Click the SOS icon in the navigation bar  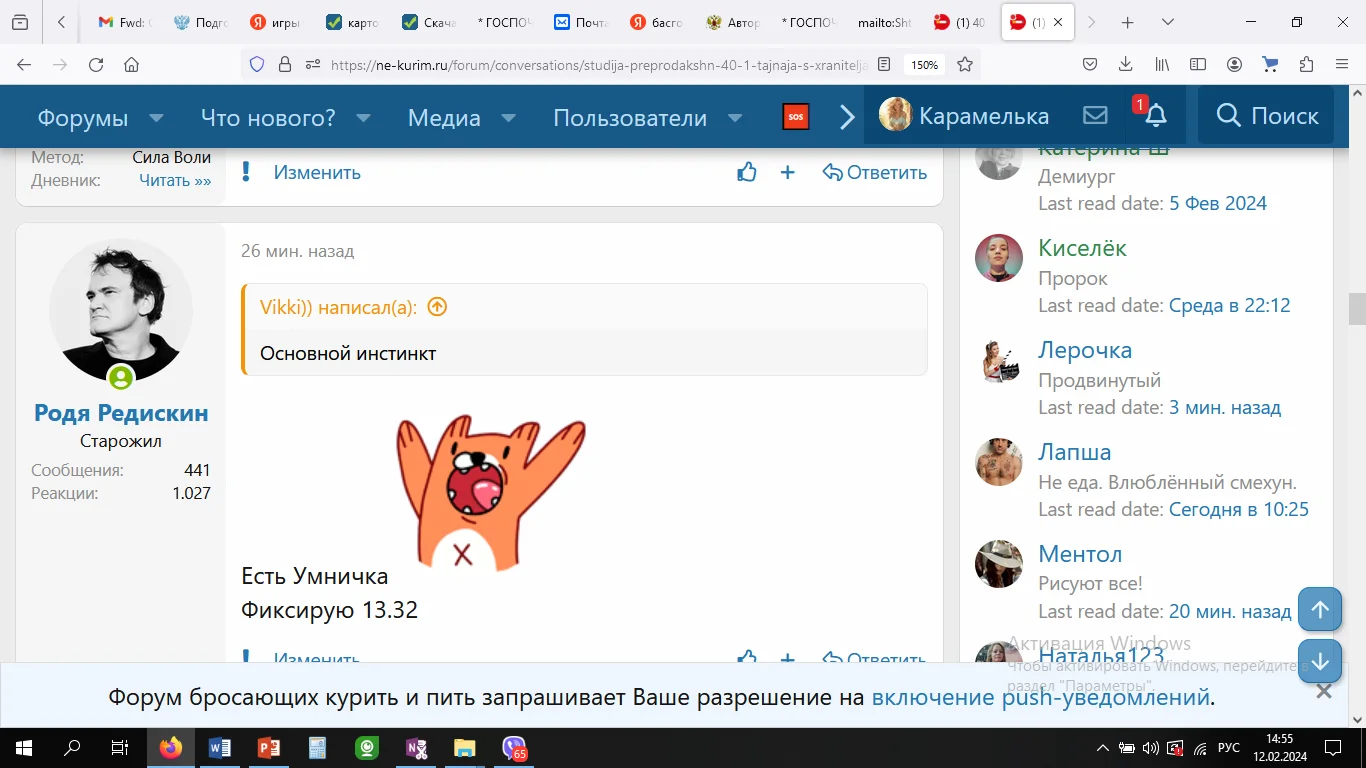[x=795, y=117]
